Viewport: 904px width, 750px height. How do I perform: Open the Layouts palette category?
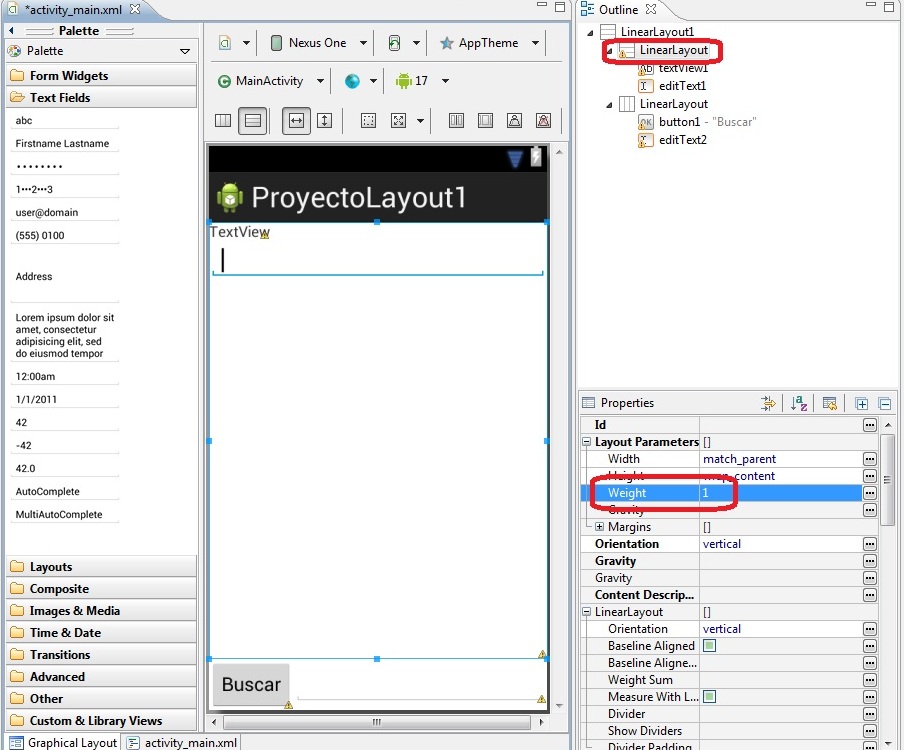click(101, 567)
